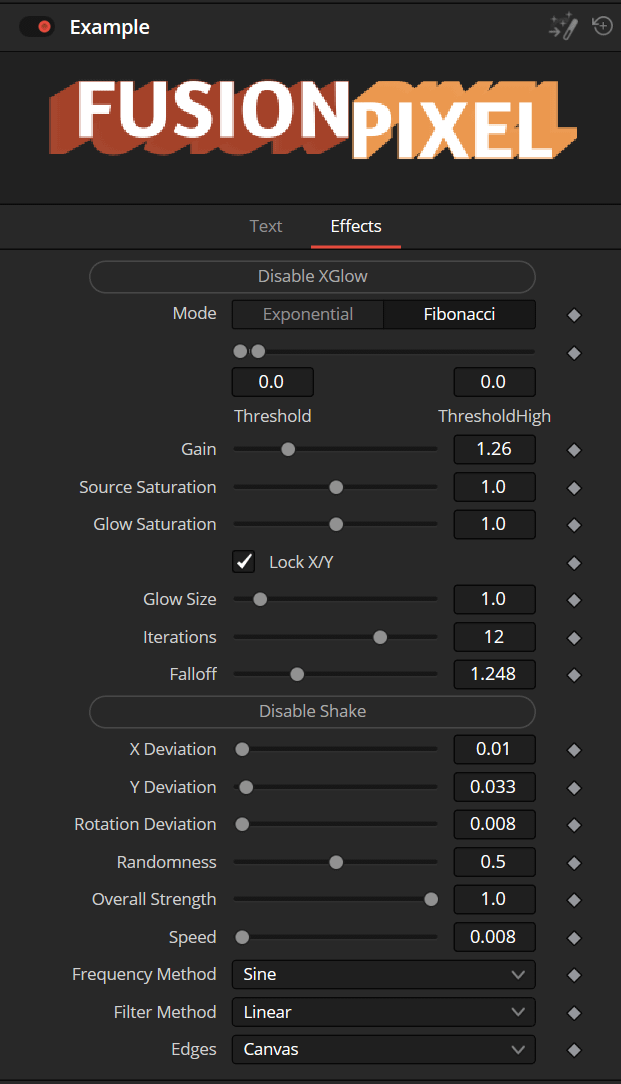Click the Overall Strength slider handle
Screen dimensions: 621x1084
(431, 899)
